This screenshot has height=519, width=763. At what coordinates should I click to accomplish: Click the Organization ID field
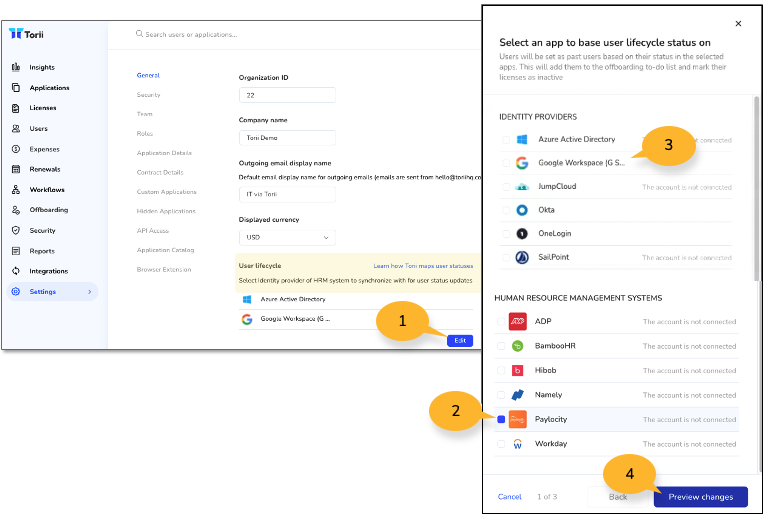(x=287, y=95)
